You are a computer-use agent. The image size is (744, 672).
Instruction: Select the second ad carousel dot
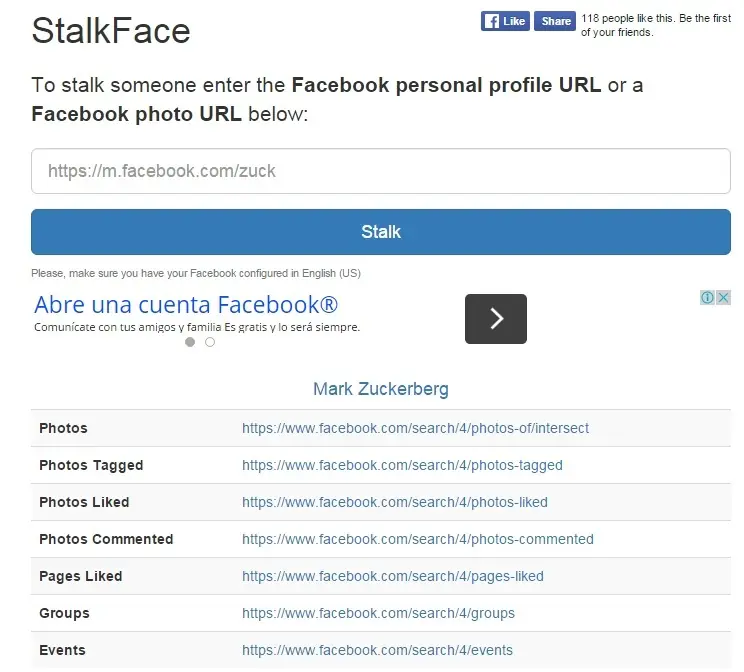click(210, 342)
